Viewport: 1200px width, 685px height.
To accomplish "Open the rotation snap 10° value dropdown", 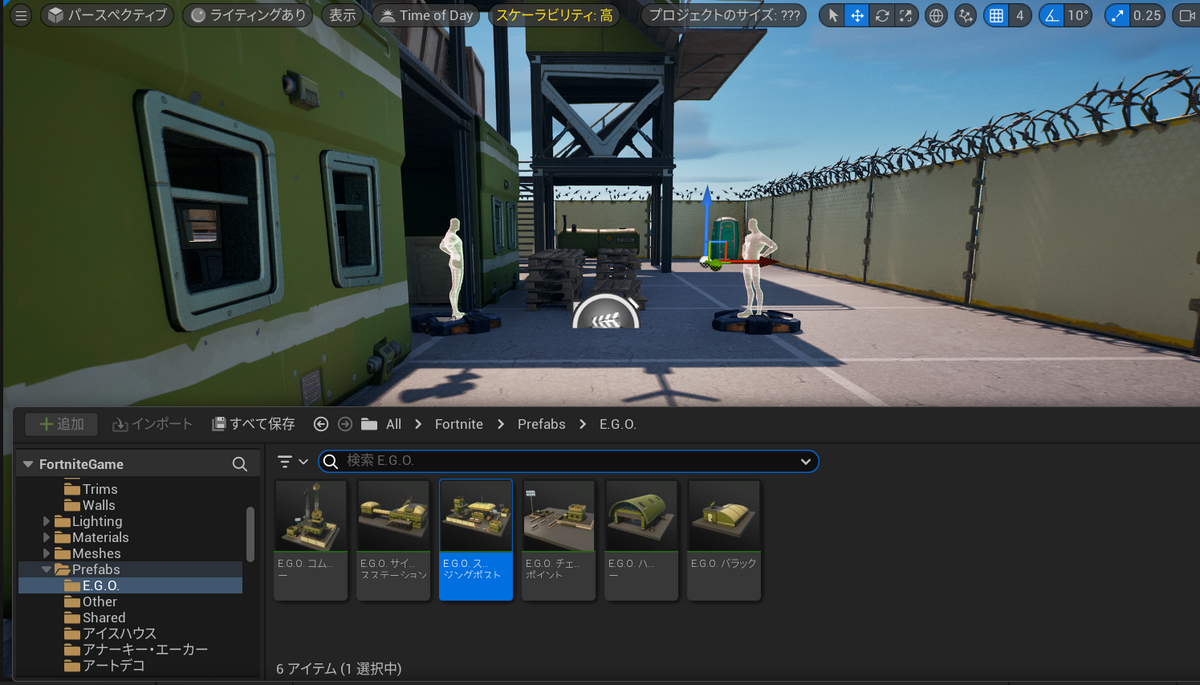I will (1078, 15).
